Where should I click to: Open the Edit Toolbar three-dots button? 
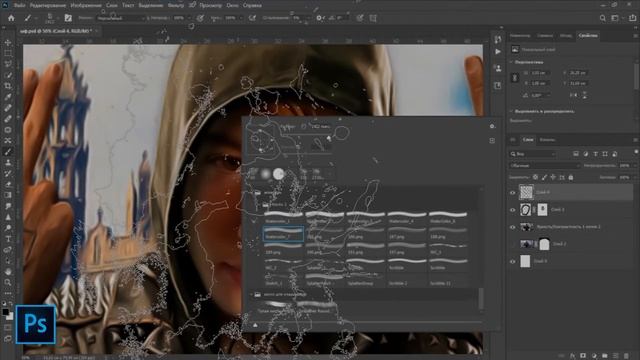coord(8,293)
